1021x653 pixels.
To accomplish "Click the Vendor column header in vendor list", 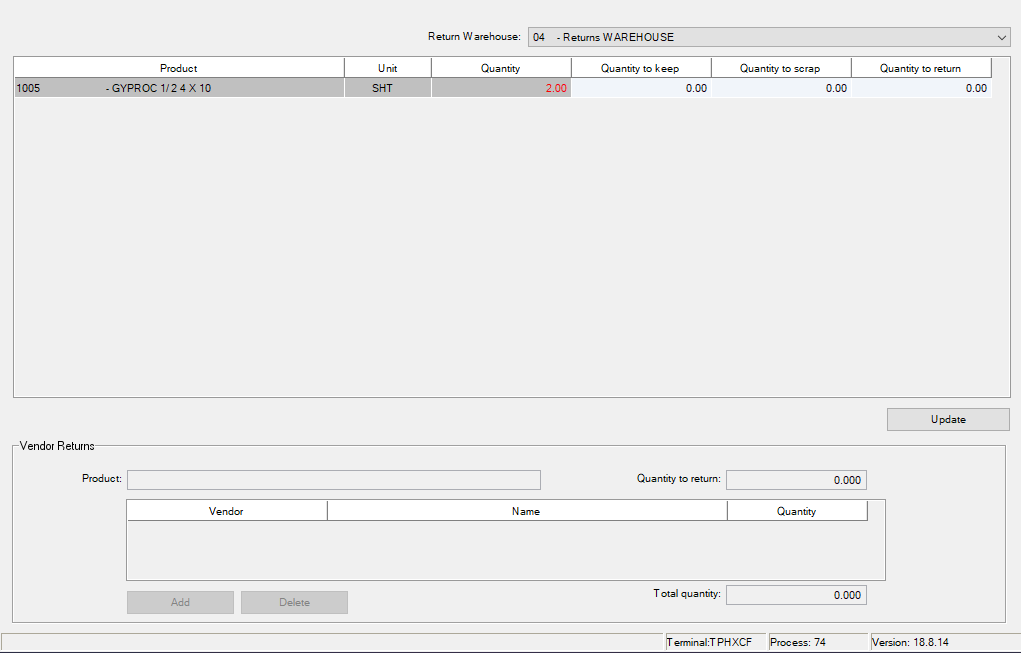I will tap(226, 511).
